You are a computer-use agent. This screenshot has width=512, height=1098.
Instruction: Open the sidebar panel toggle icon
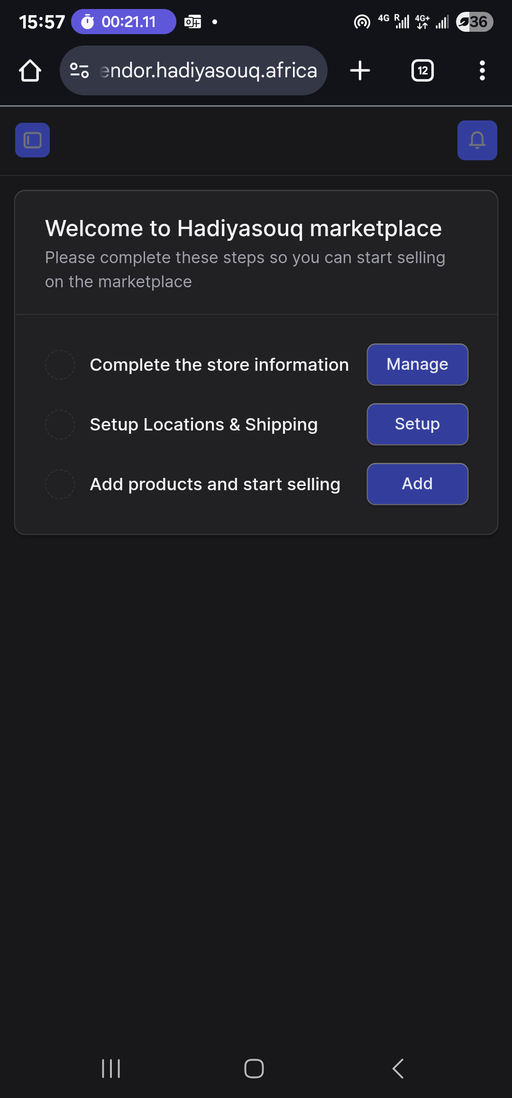click(x=32, y=140)
